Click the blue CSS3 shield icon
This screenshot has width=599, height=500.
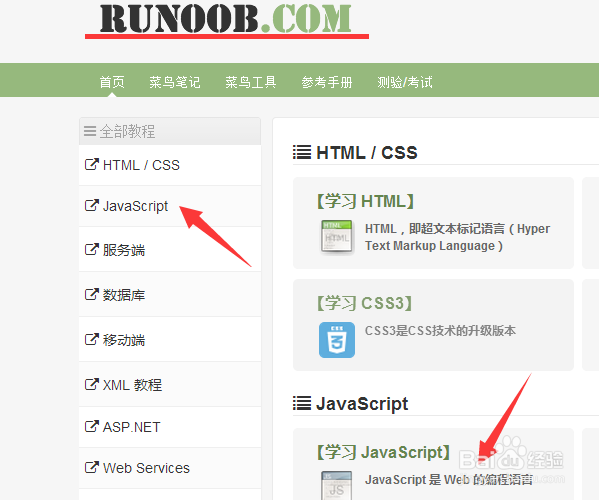point(337,340)
